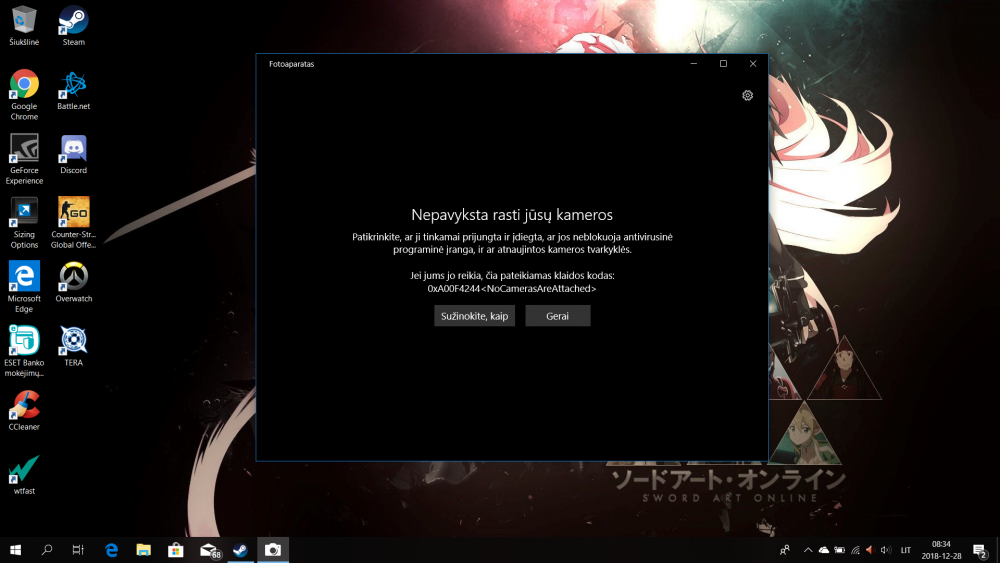Open the Camera app settings gear
The image size is (1000, 563).
(x=747, y=96)
